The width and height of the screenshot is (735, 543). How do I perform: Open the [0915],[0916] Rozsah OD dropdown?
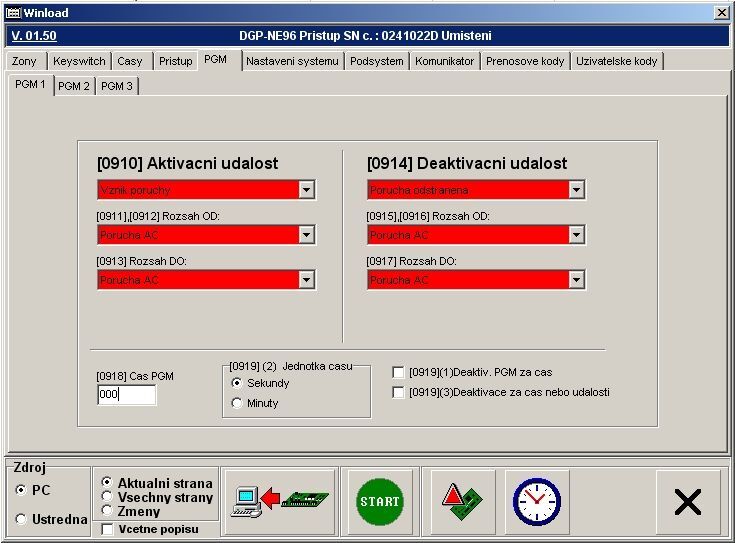point(576,235)
